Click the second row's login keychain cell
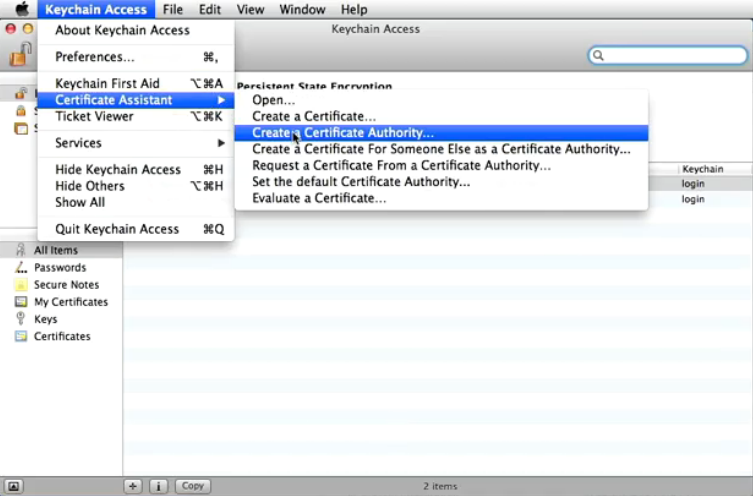This screenshot has height=496, width=753. pyautogui.click(x=693, y=199)
